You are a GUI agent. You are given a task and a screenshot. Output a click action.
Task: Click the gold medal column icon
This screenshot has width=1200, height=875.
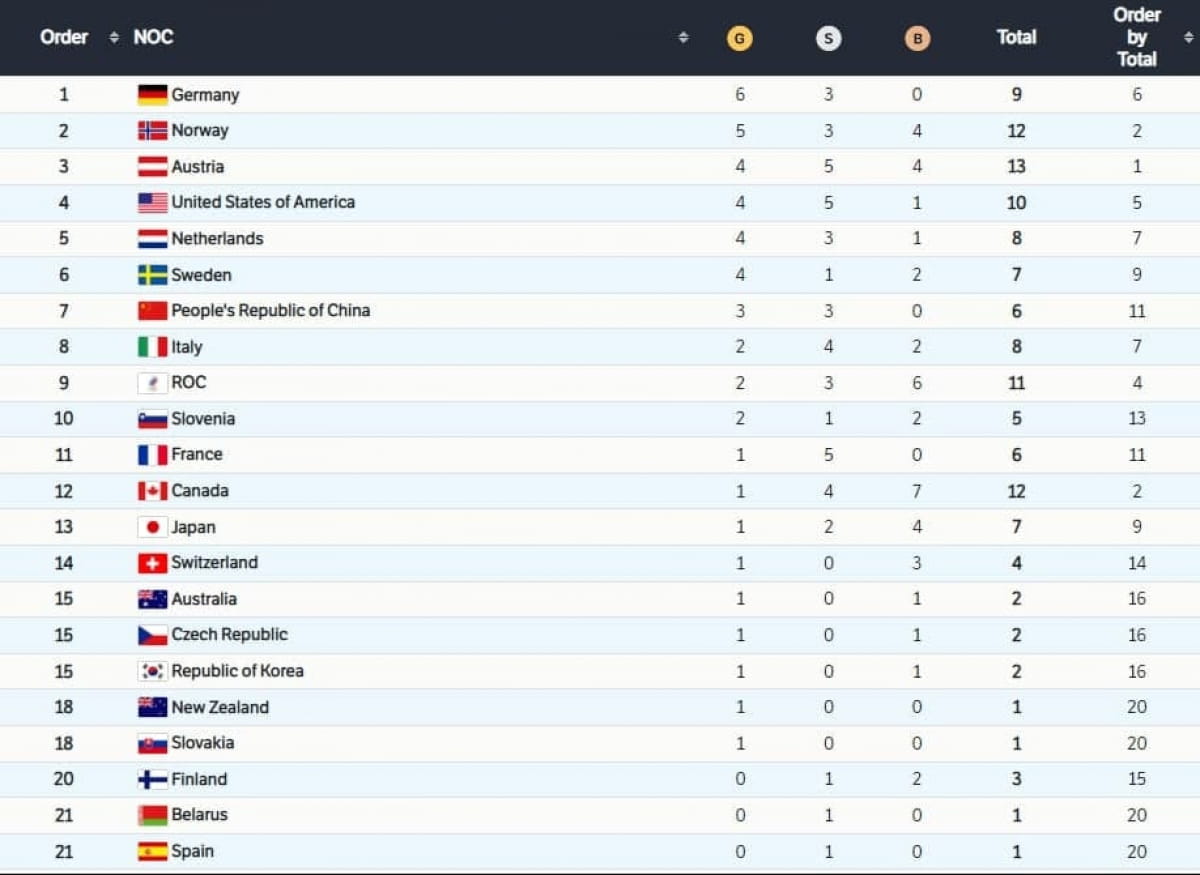click(740, 39)
